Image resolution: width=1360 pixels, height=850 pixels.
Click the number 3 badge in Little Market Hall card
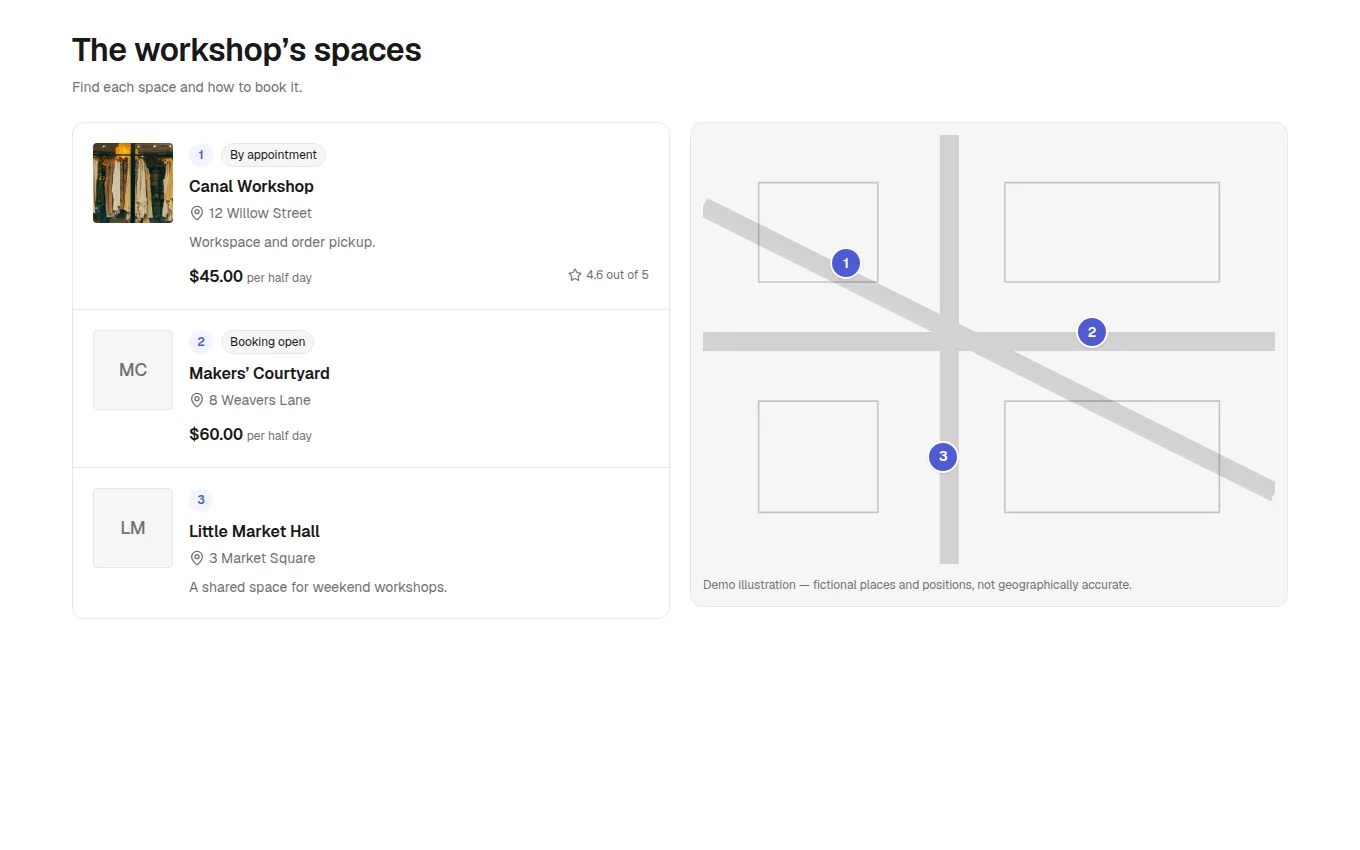201,500
